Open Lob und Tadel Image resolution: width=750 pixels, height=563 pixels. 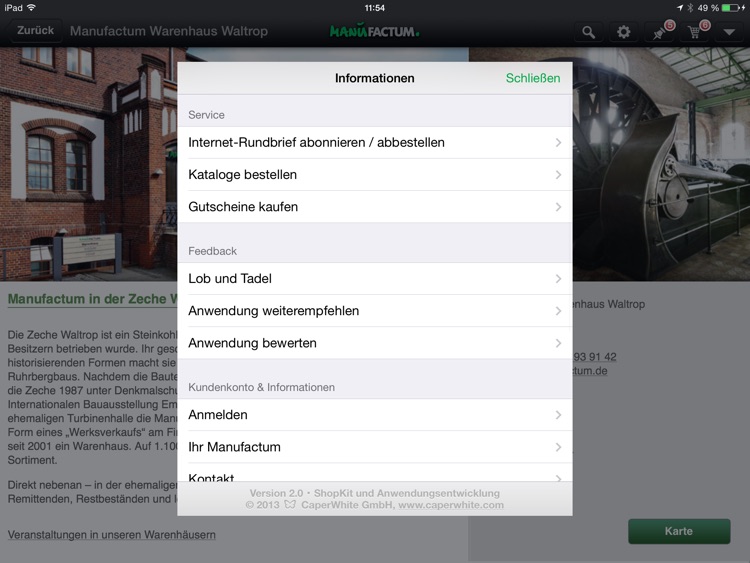point(375,278)
